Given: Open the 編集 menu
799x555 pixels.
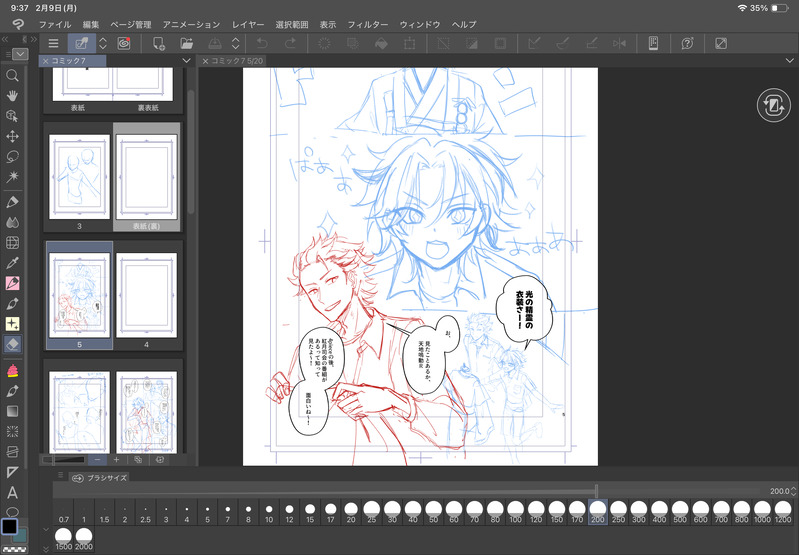Looking at the screenshot, I should (x=91, y=24).
